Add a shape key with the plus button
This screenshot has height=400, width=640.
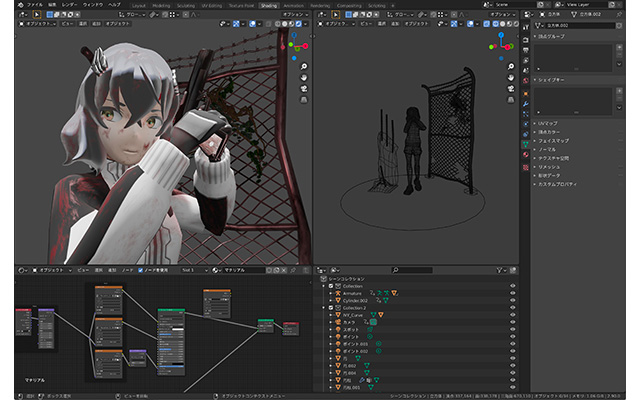tap(619, 91)
